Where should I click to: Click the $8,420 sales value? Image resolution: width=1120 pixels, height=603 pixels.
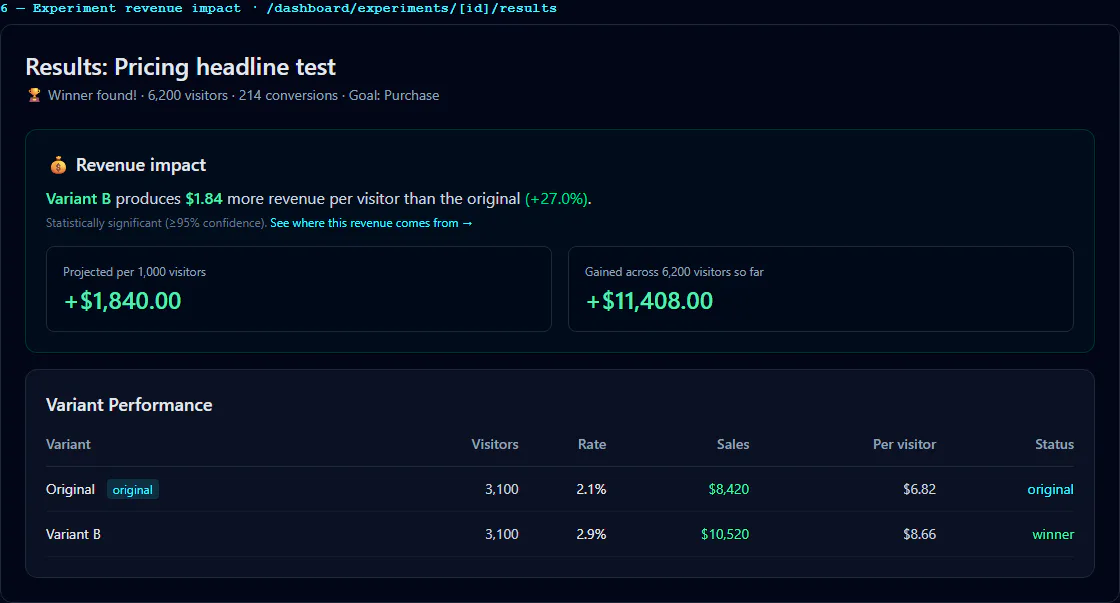(x=729, y=489)
